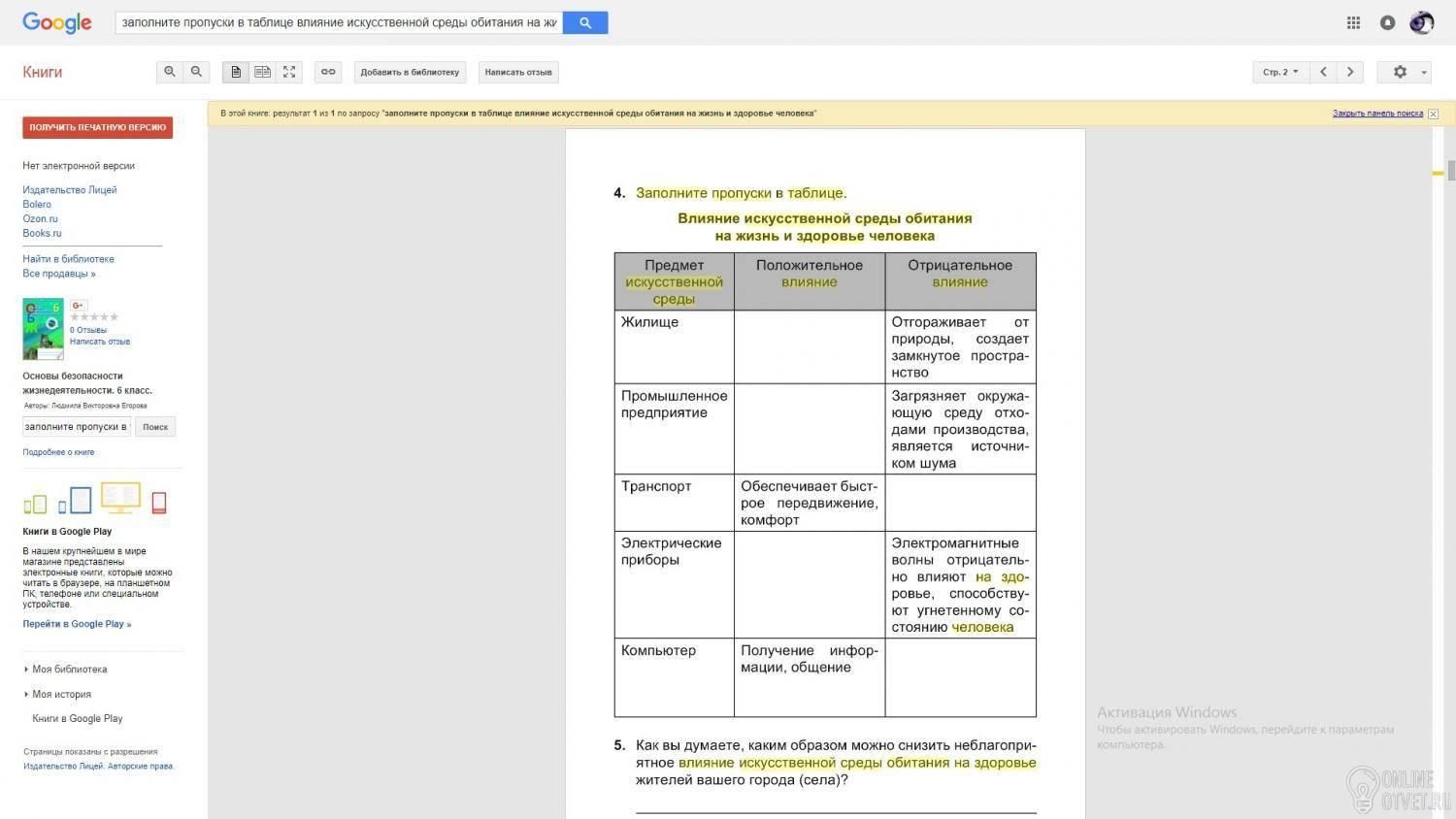Click the zoom in magnifier icon
The image size is (1456, 819).
pyautogui.click(x=170, y=72)
